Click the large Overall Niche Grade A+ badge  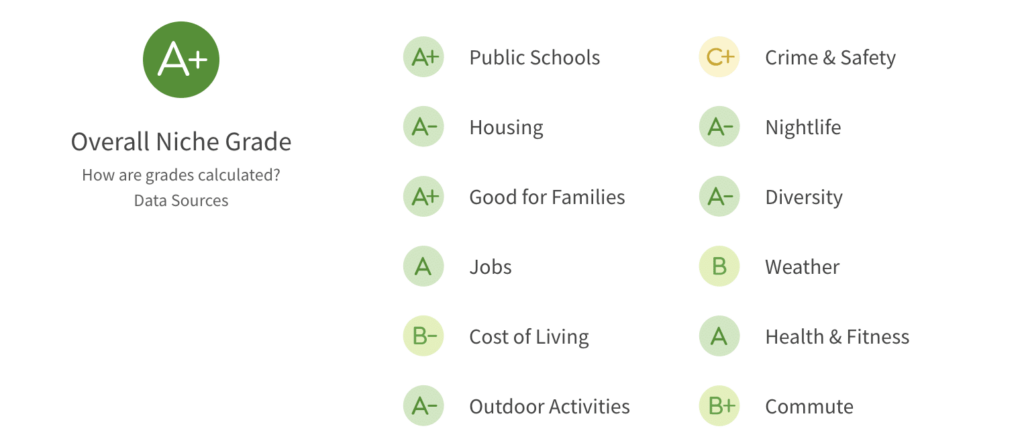coord(181,59)
